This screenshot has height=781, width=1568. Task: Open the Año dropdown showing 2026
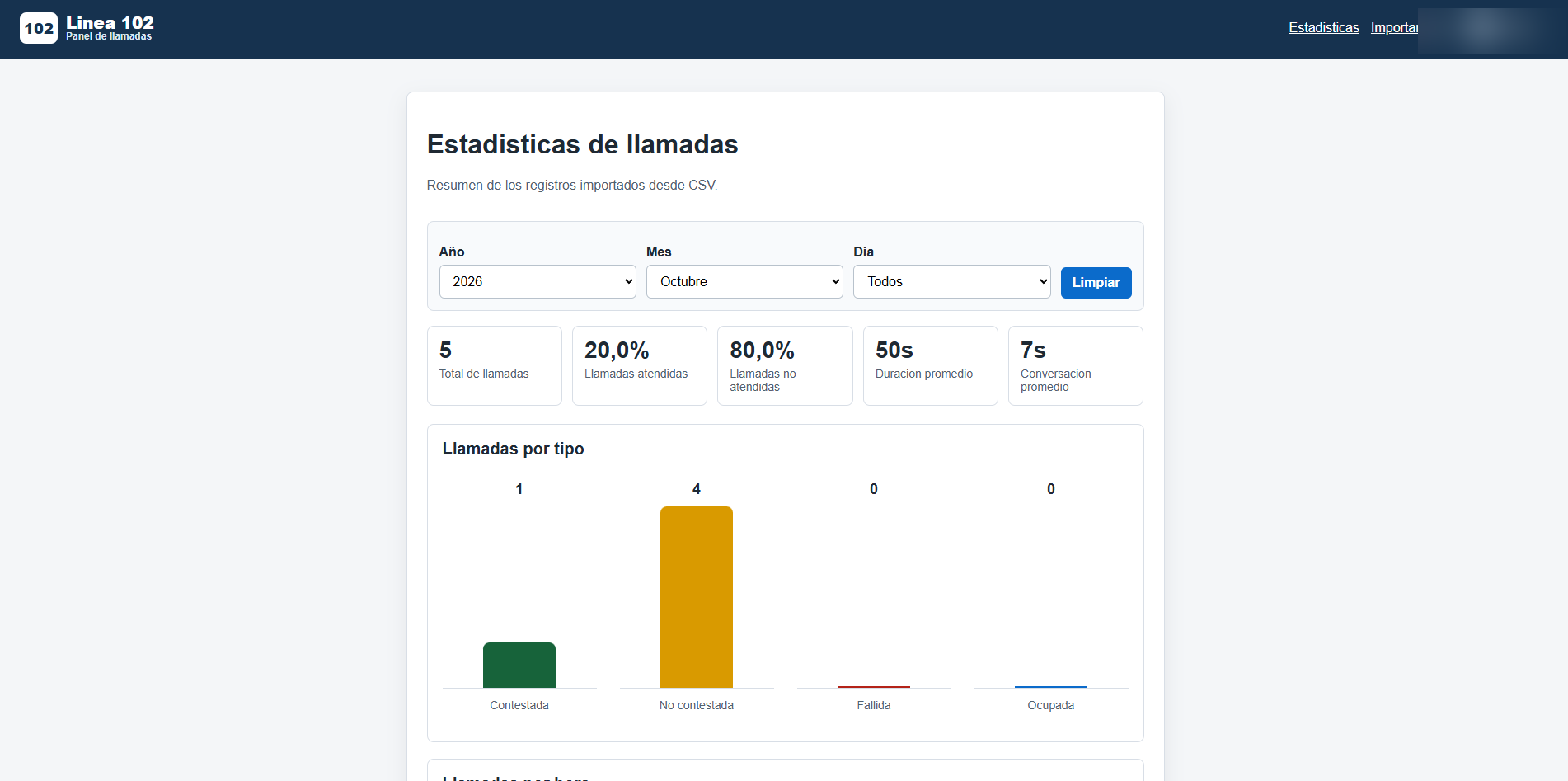pos(538,282)
